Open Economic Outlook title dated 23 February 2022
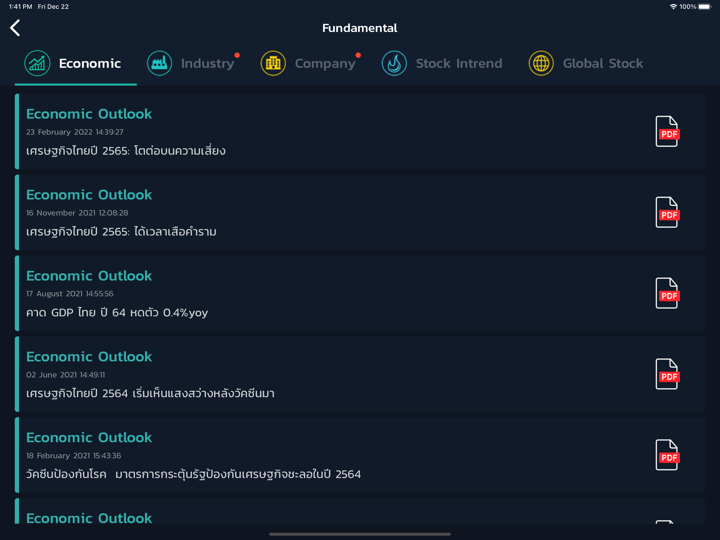Viewport: 720px width, 540px height. tap(89, 114)
